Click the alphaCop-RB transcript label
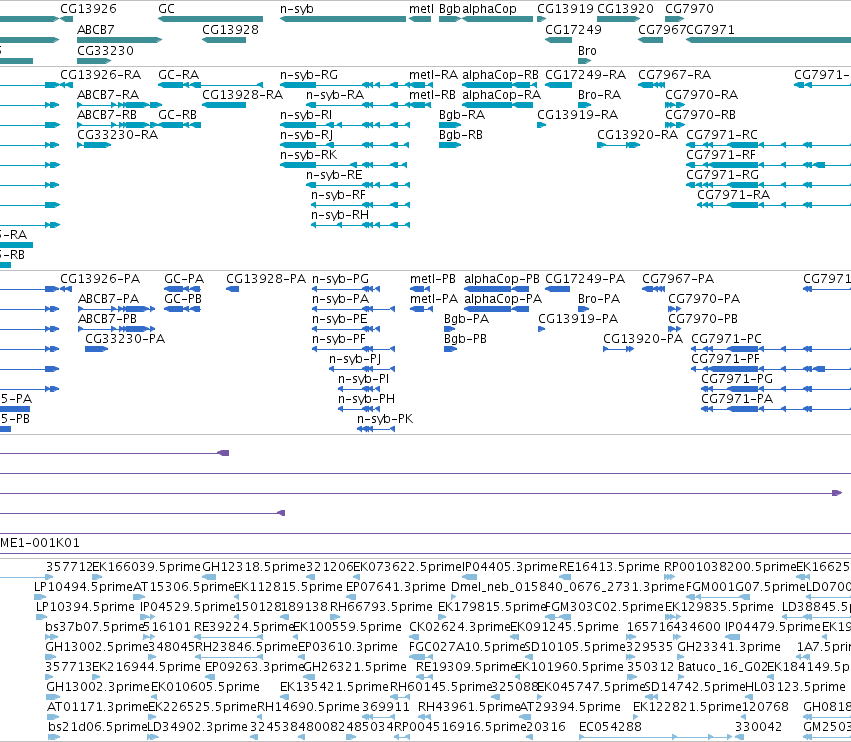Image resolution: width=851 pixels, height=742 pixels. [500, 74]
